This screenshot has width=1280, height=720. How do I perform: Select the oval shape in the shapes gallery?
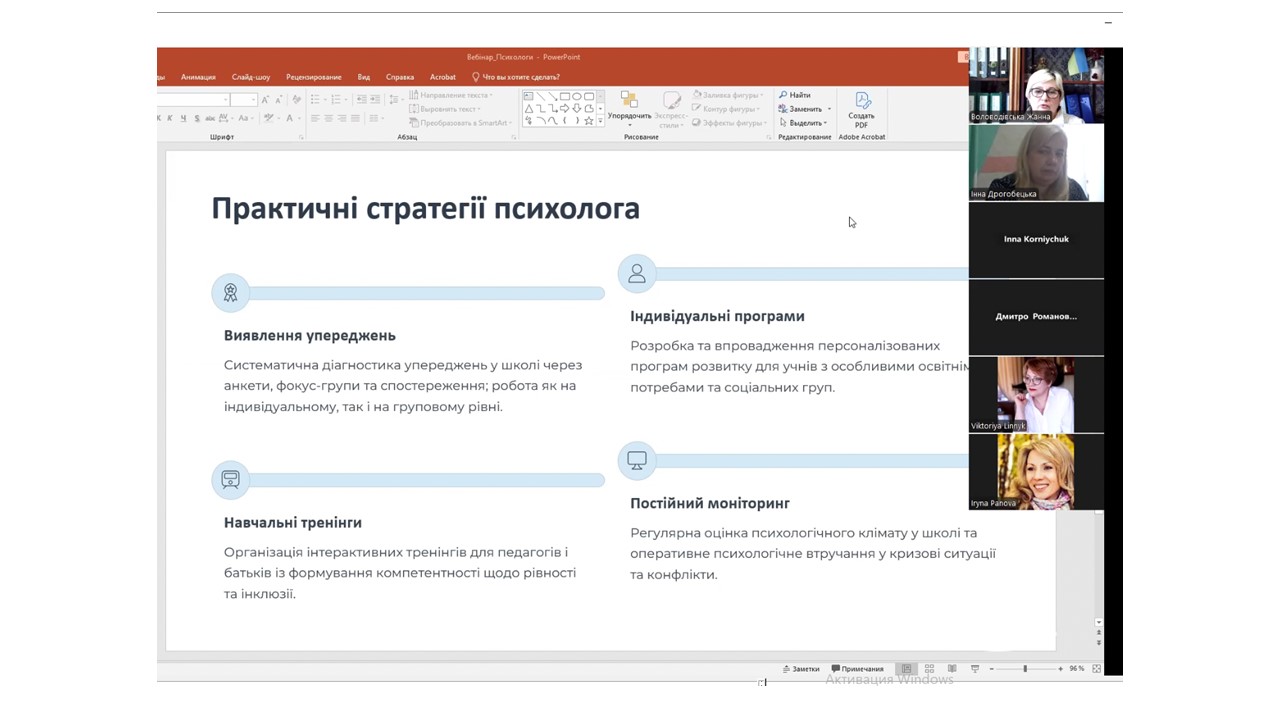(577, 96)
